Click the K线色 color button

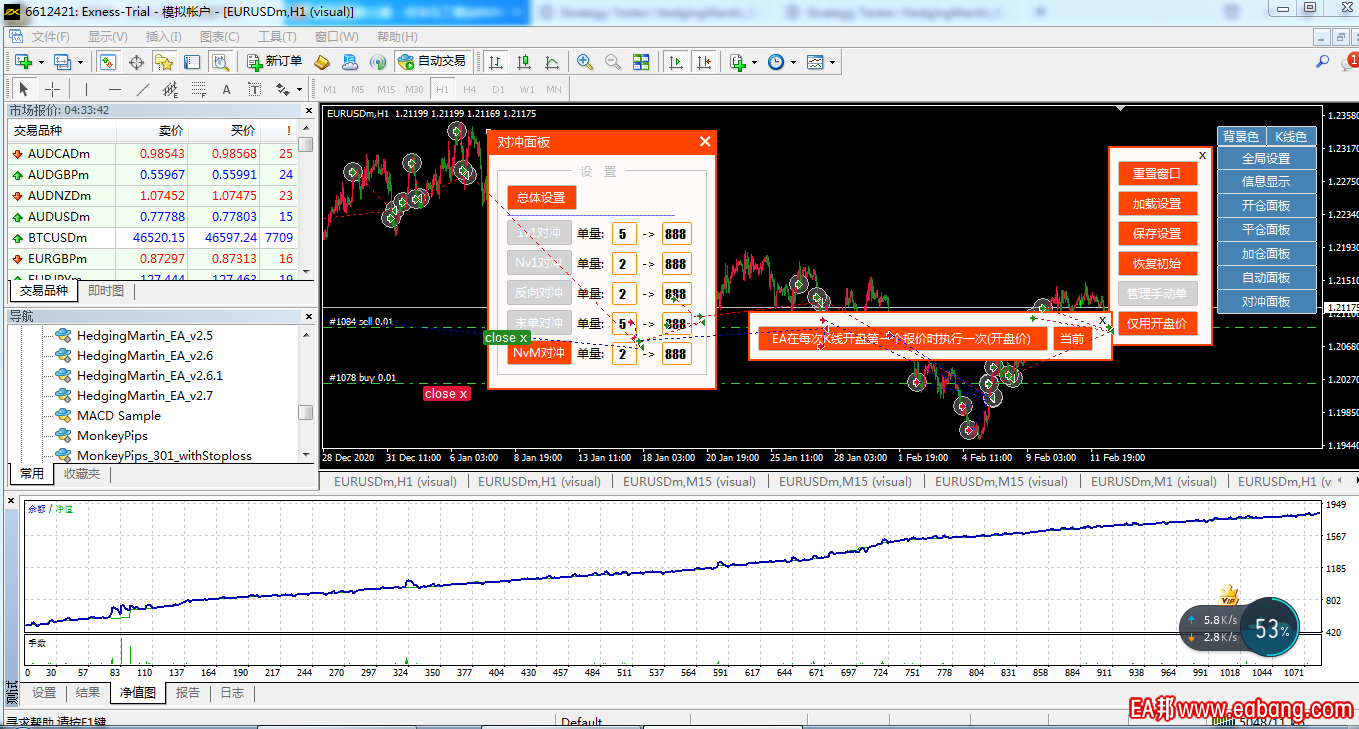[x=1292, y=136]
